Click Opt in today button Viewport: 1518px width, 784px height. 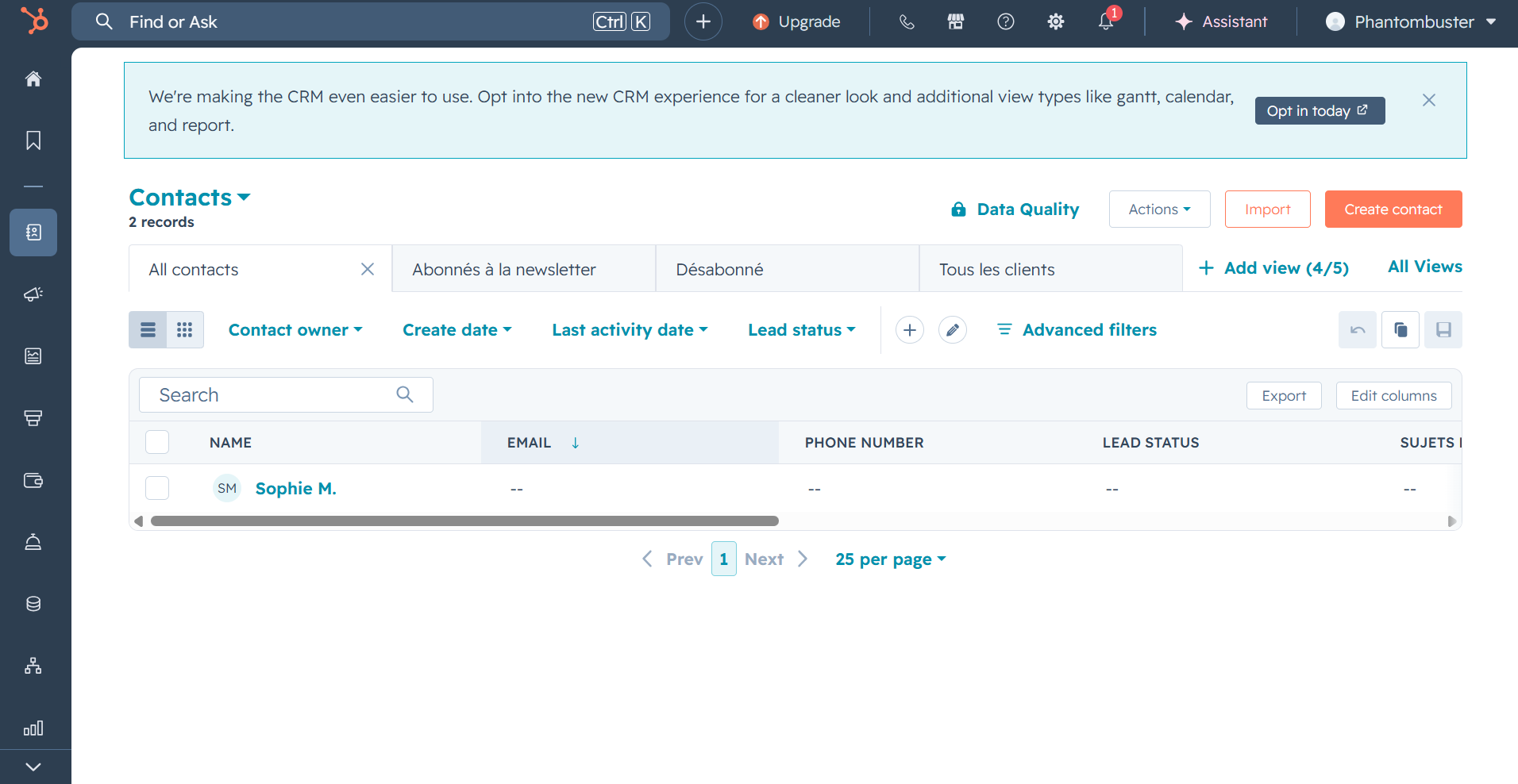(x=1320, y=111)
